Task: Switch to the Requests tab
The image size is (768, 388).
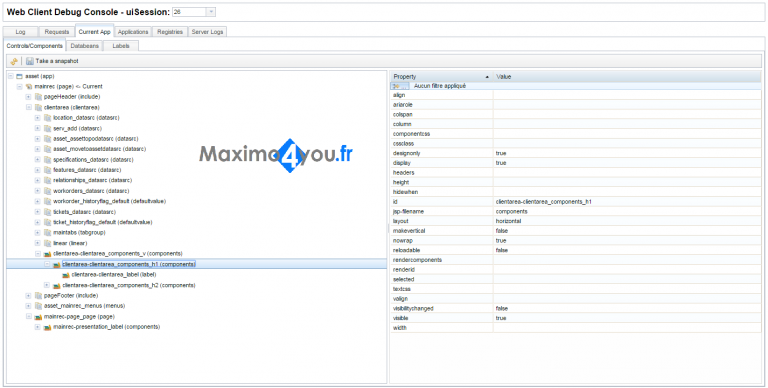Action: pyautogui.click(x=57, y=32)
